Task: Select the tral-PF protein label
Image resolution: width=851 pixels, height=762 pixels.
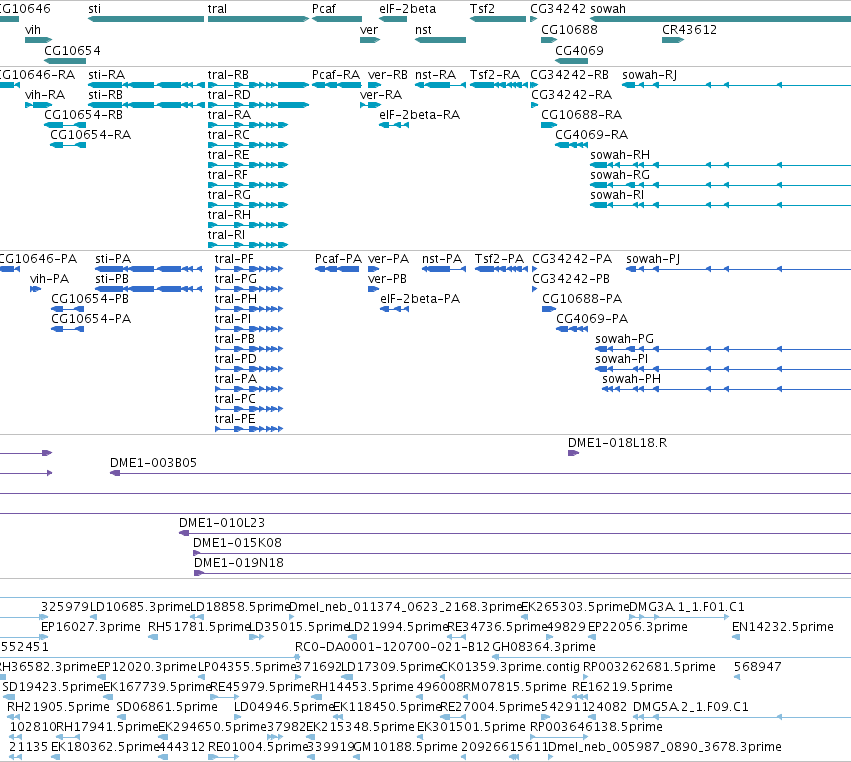Action: [234, 259]
